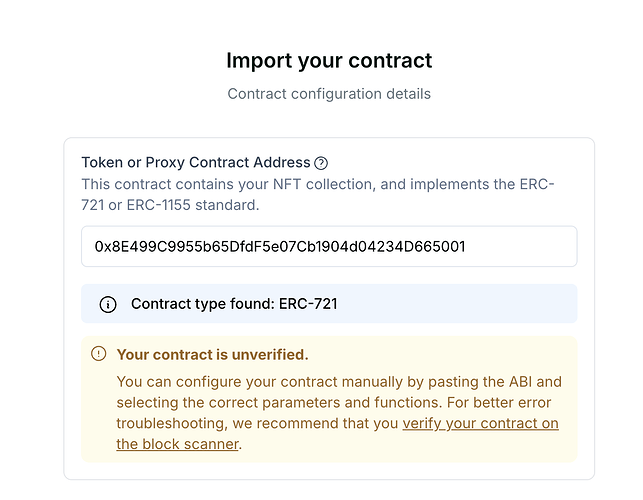Focus the contract address input field
The width and height of the screenshot is (643, 500).
click(329, 246)
